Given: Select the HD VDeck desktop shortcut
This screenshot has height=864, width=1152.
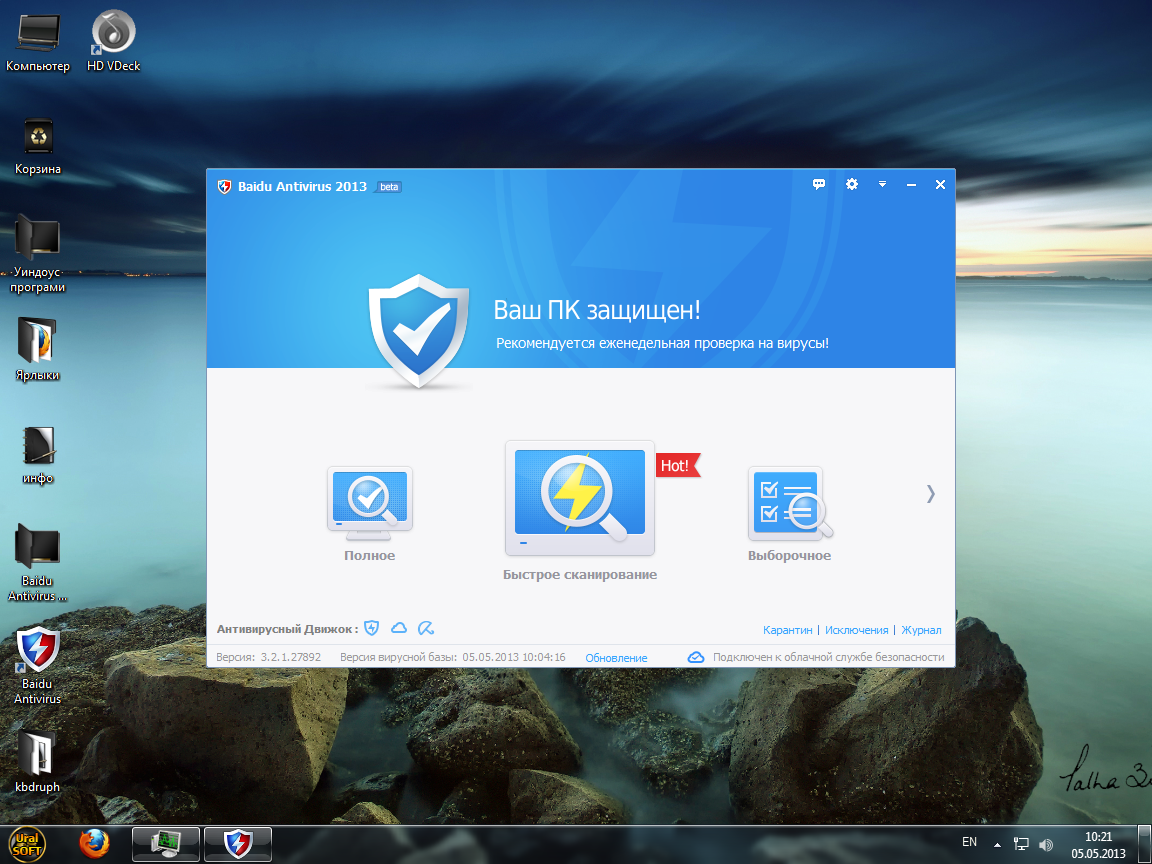Looking at the screenshot, I should (x=113, y=41).
